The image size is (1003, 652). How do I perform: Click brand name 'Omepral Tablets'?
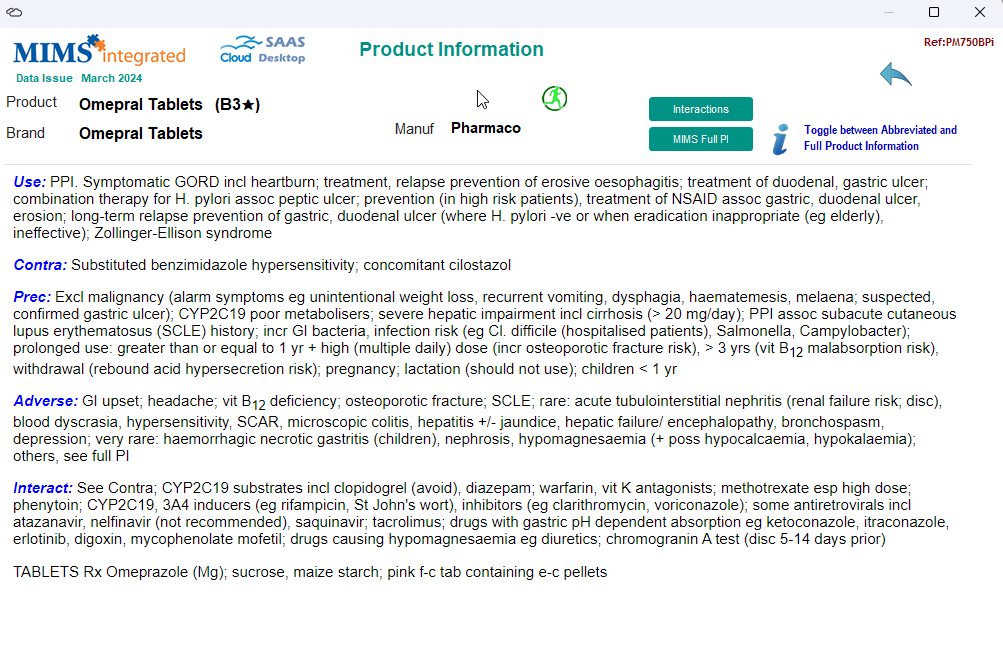[141, 133]
